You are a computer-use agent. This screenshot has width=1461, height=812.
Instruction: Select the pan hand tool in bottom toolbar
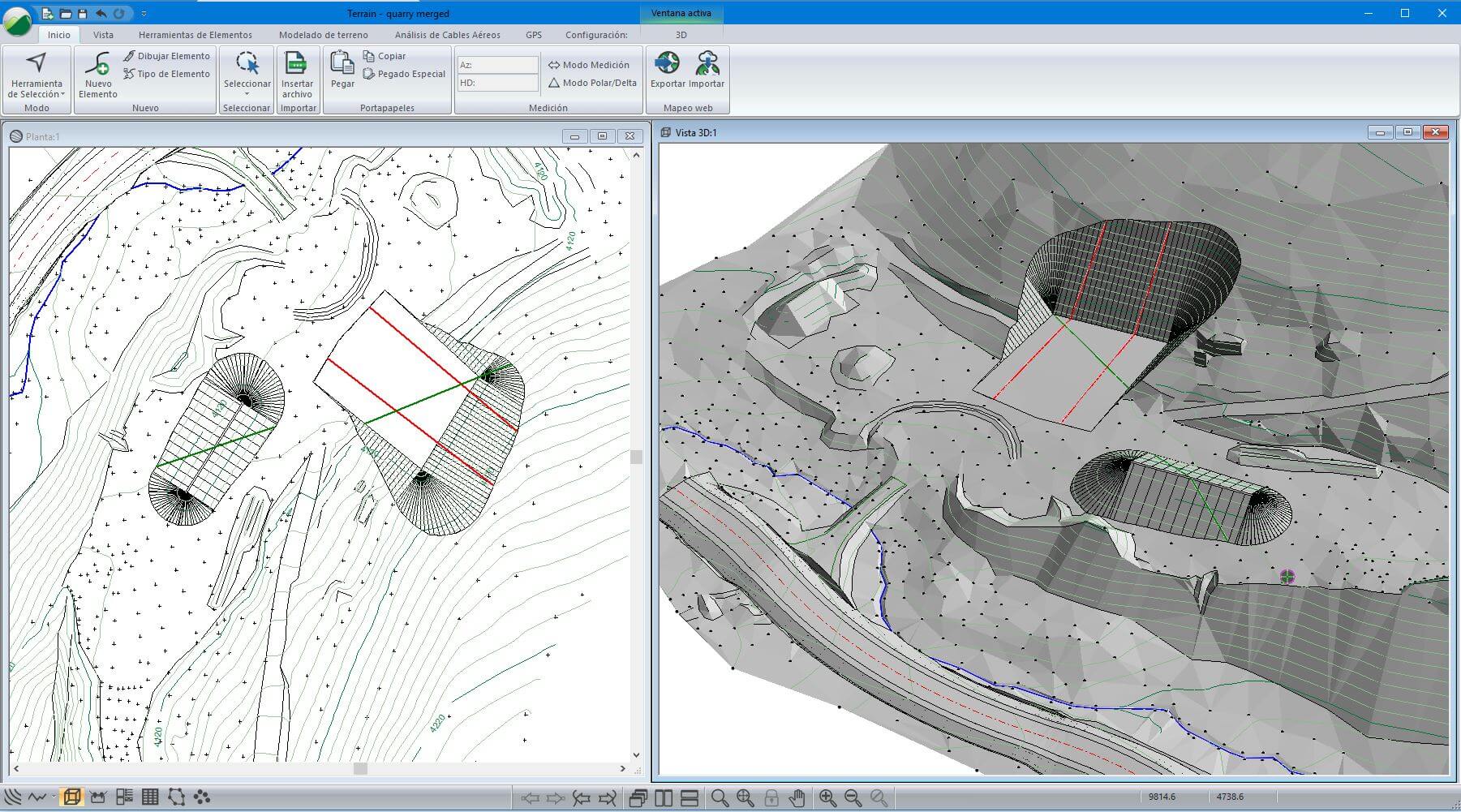pyautogui.click(x=797, y=798)
